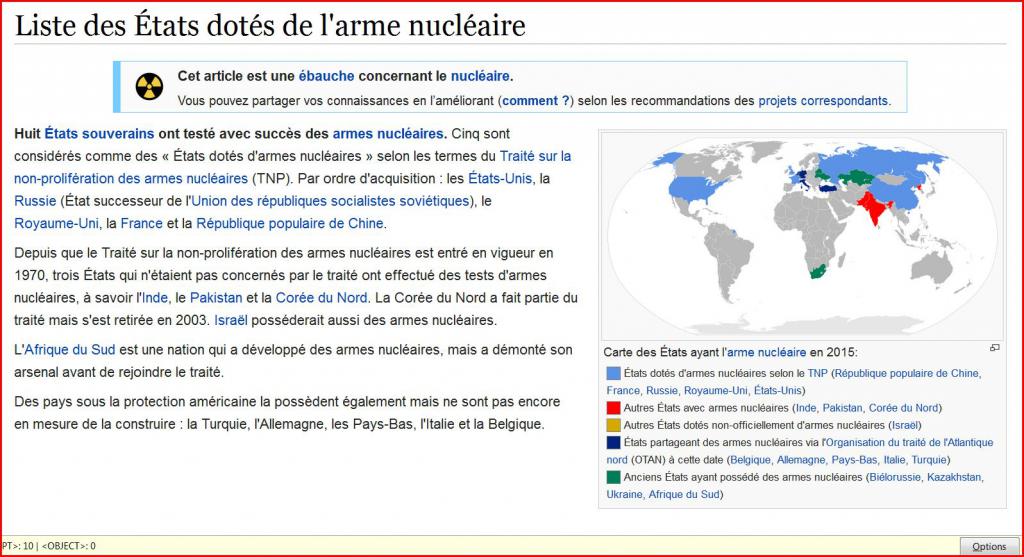
Task: Follow the 'Pays-Bas' link in the legend
Action: tap(854, 460)
